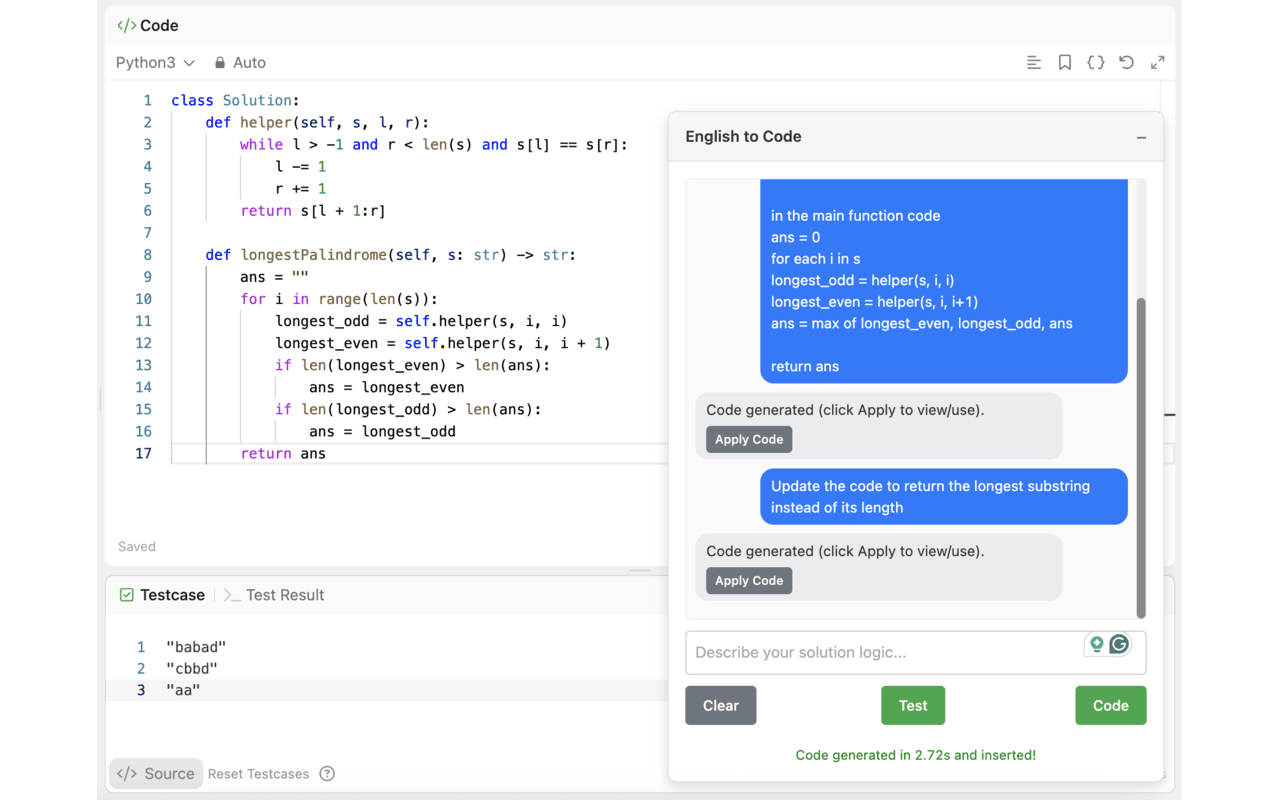Click the format code lines icon

point(1034,63)
